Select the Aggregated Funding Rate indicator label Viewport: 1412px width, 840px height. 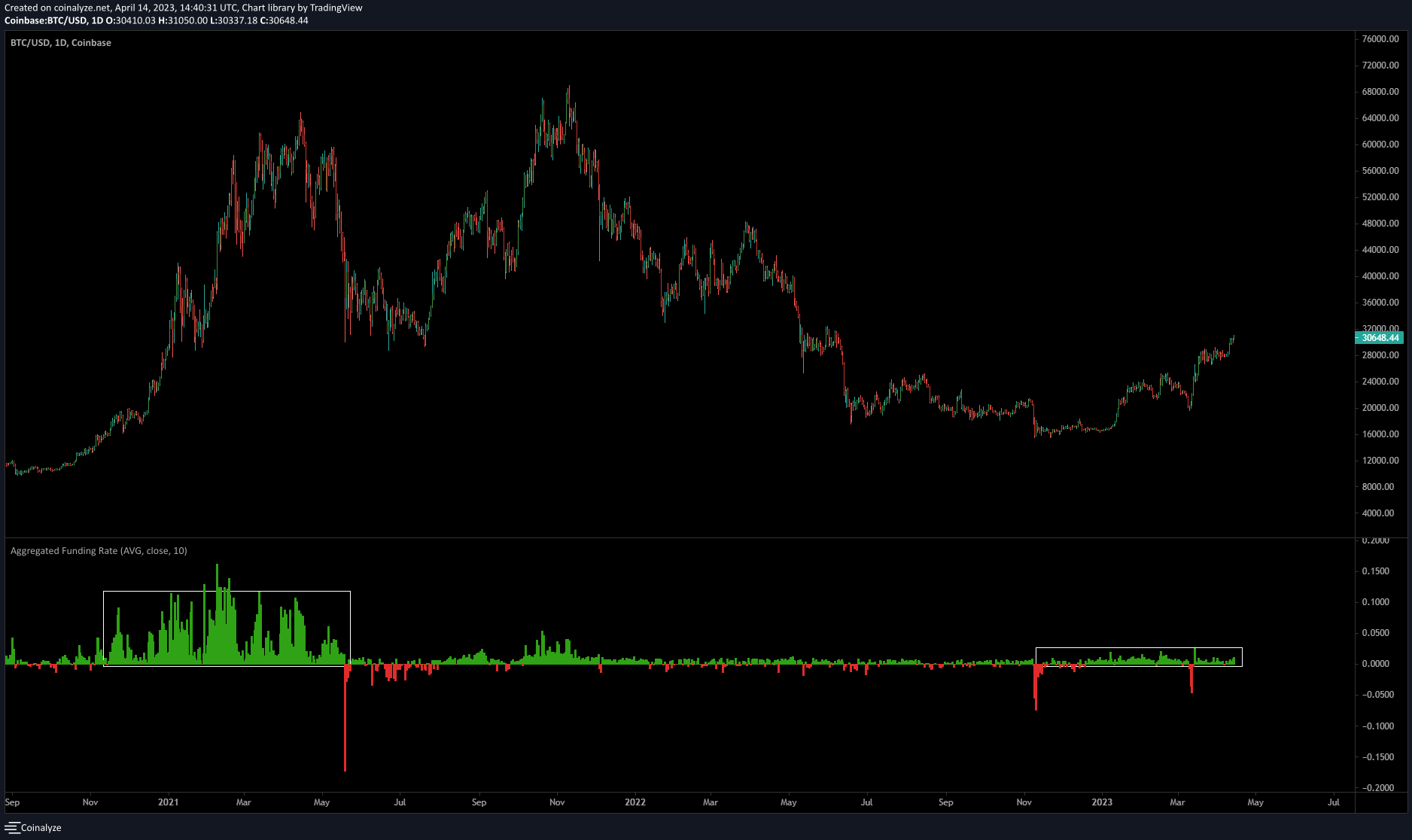click(99, 551)
